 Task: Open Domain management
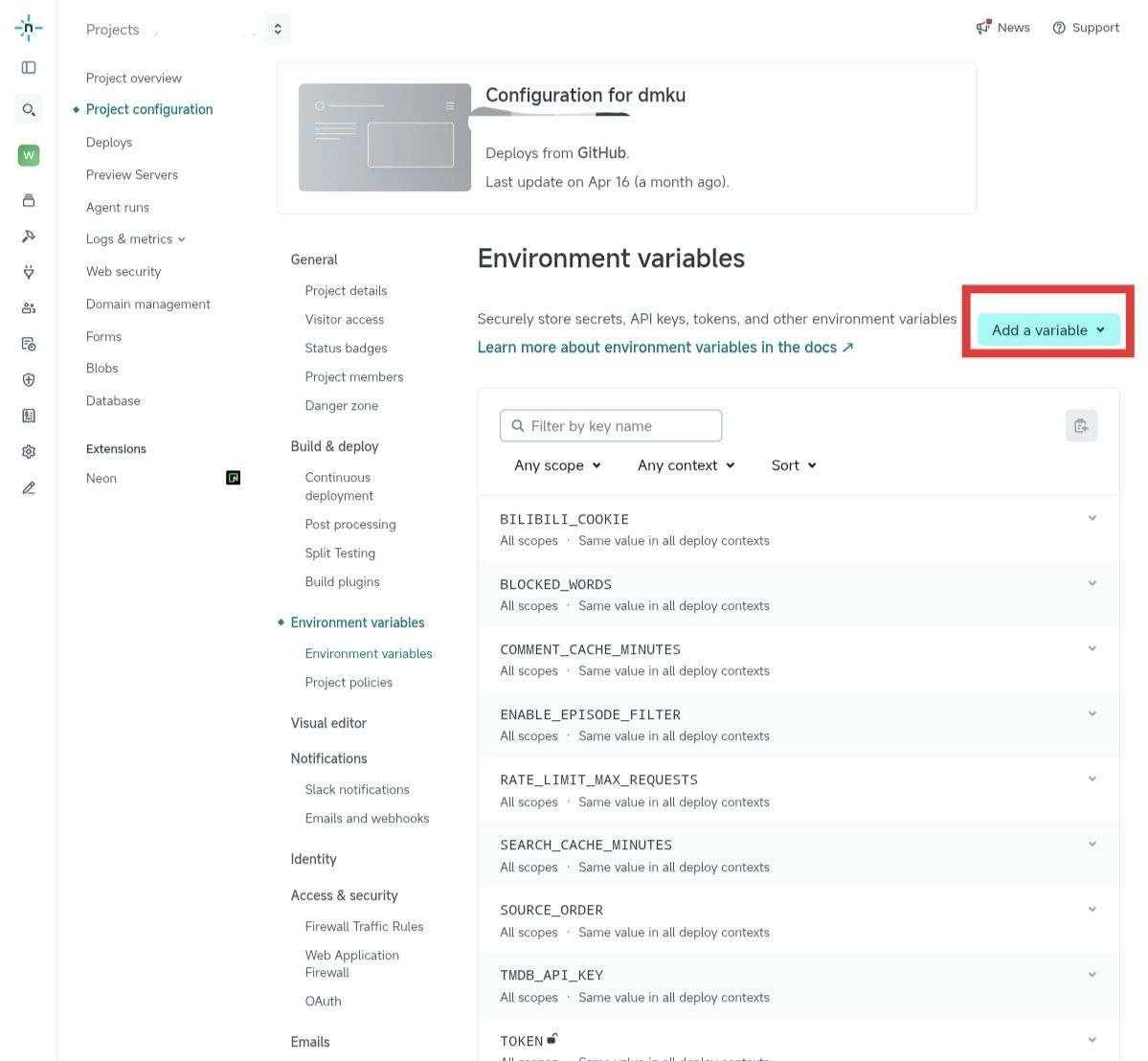pos(147,304)
